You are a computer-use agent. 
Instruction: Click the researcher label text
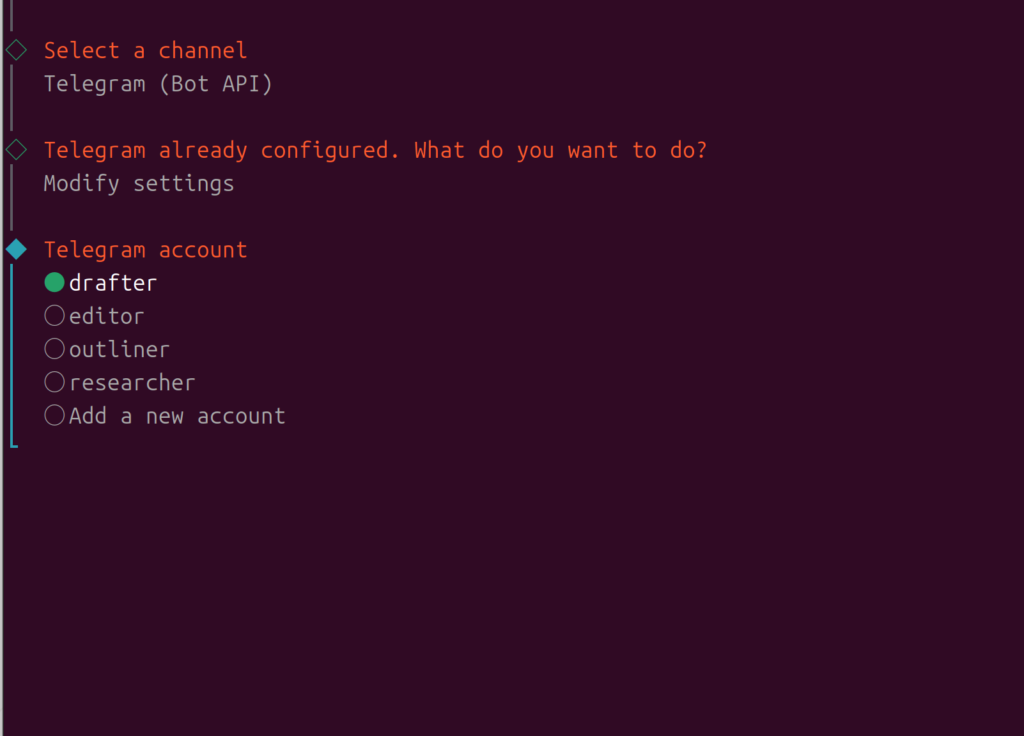[132, 382]
